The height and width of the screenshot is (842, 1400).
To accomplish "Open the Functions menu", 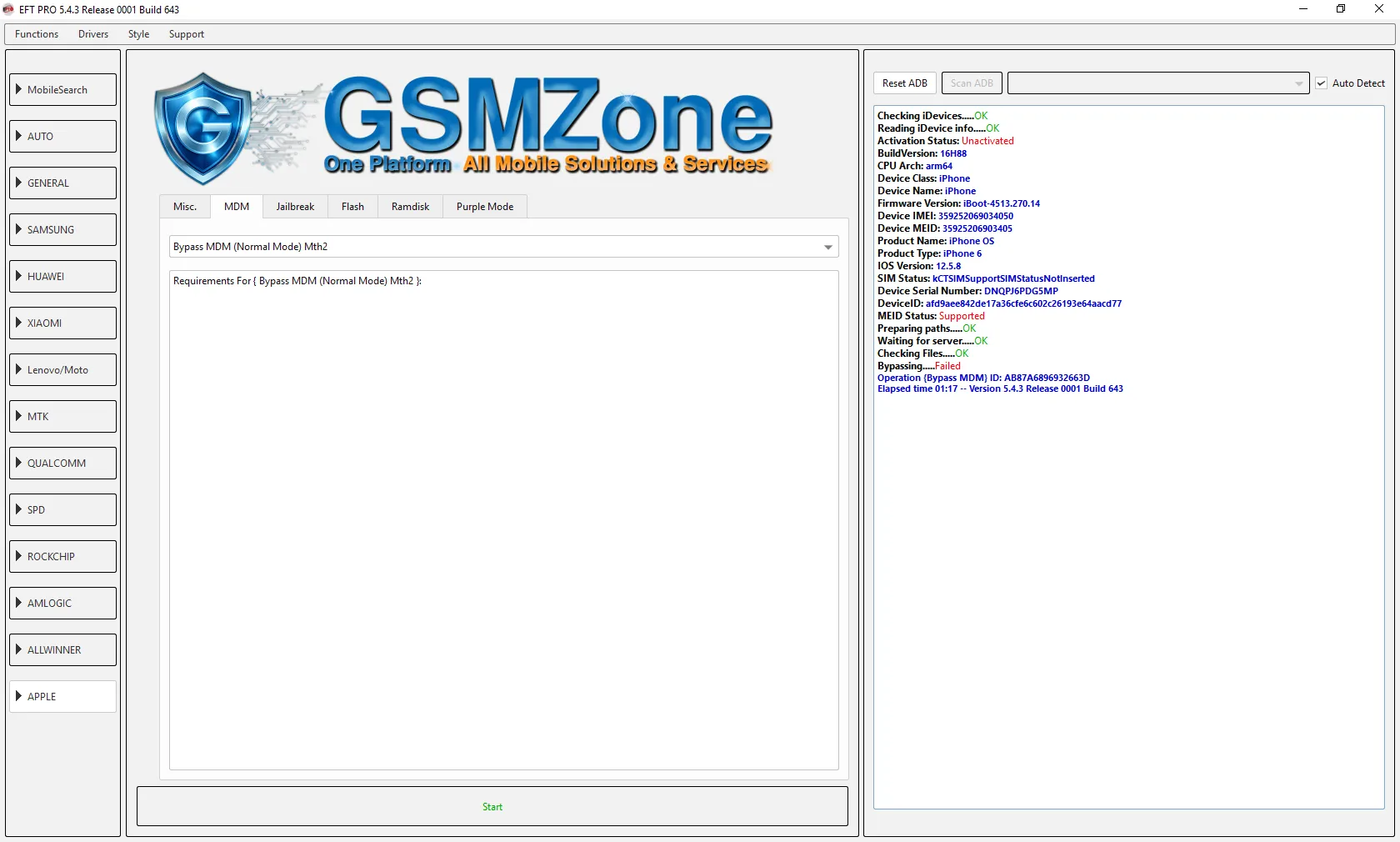I will (37, 34).
